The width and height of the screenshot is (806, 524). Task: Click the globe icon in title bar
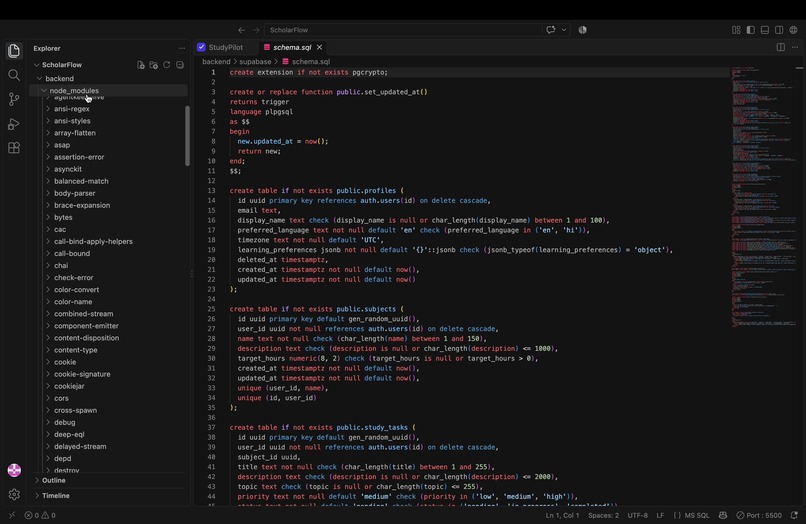coord(794,30)
